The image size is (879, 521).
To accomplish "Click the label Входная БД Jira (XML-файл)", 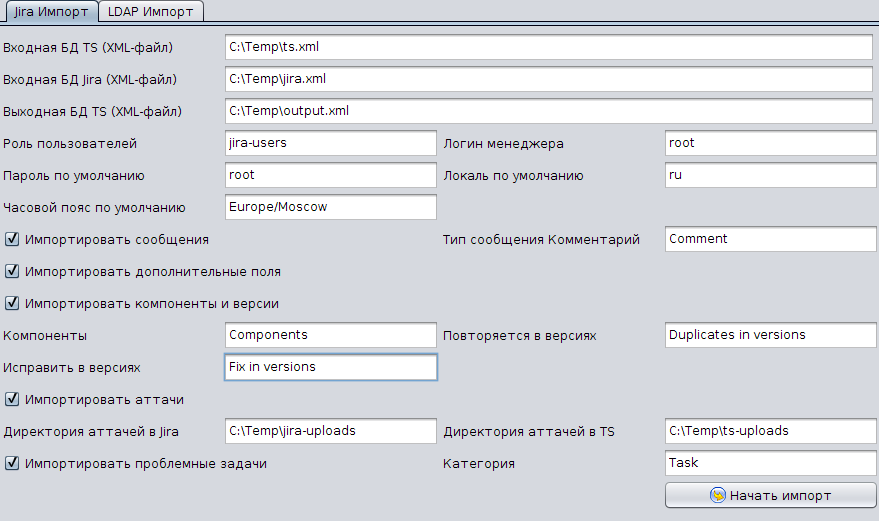I will click(90, 80).
